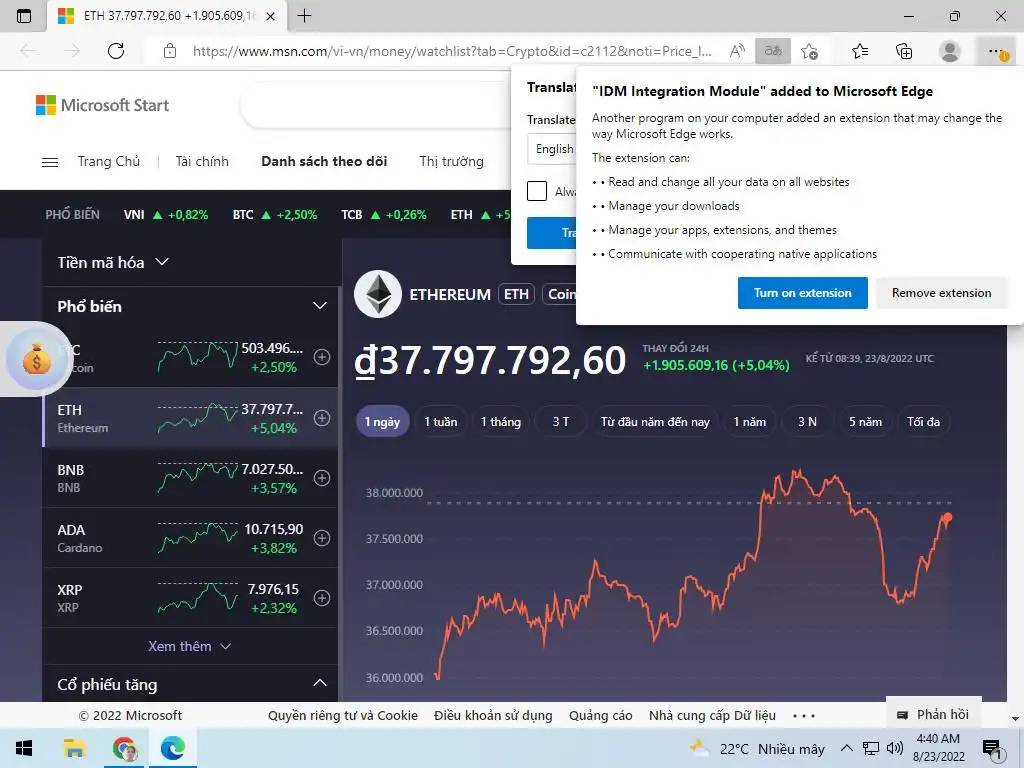Open Quyền riêng tư và Cookie link
Viewport: 1024px width, 768px height.
(343, 716)
